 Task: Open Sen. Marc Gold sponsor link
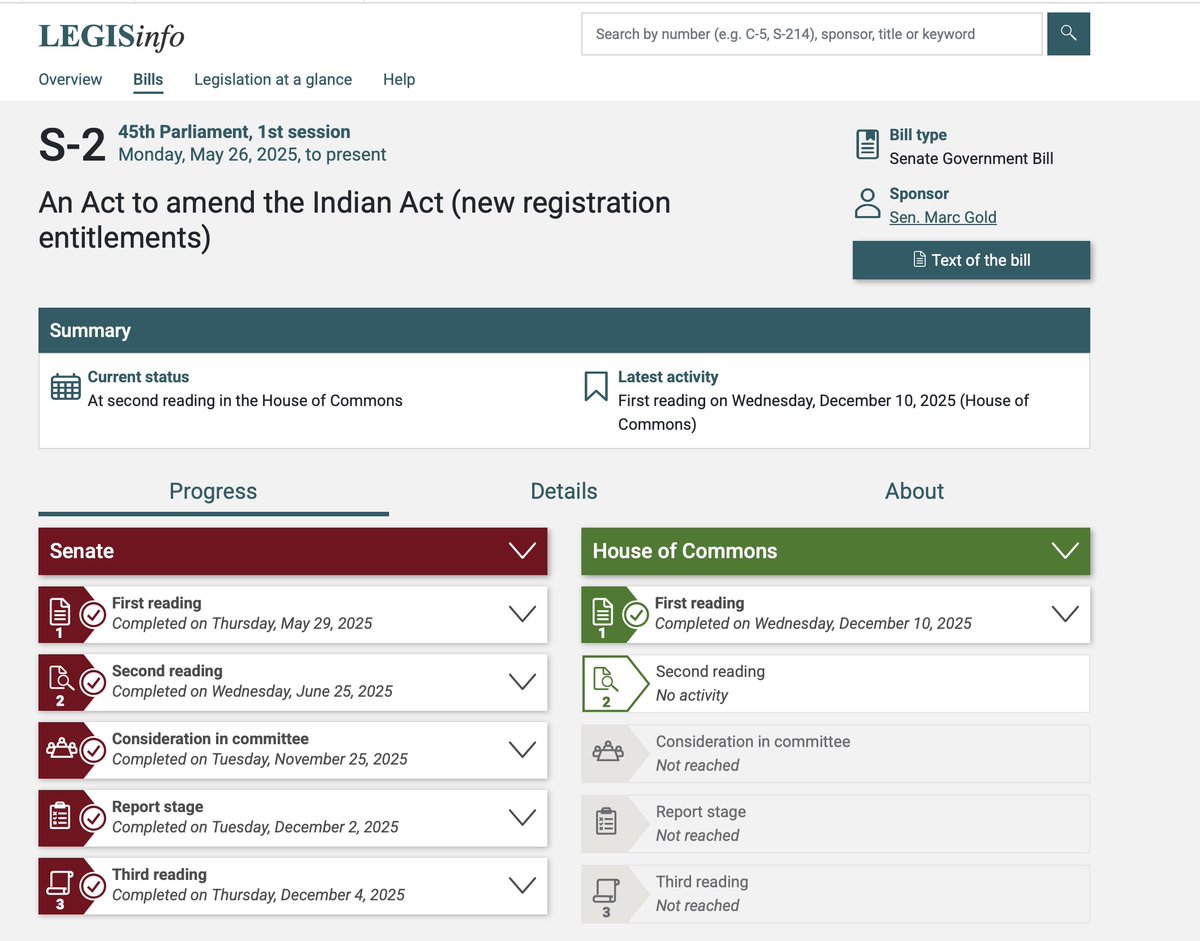pos(943,217)
